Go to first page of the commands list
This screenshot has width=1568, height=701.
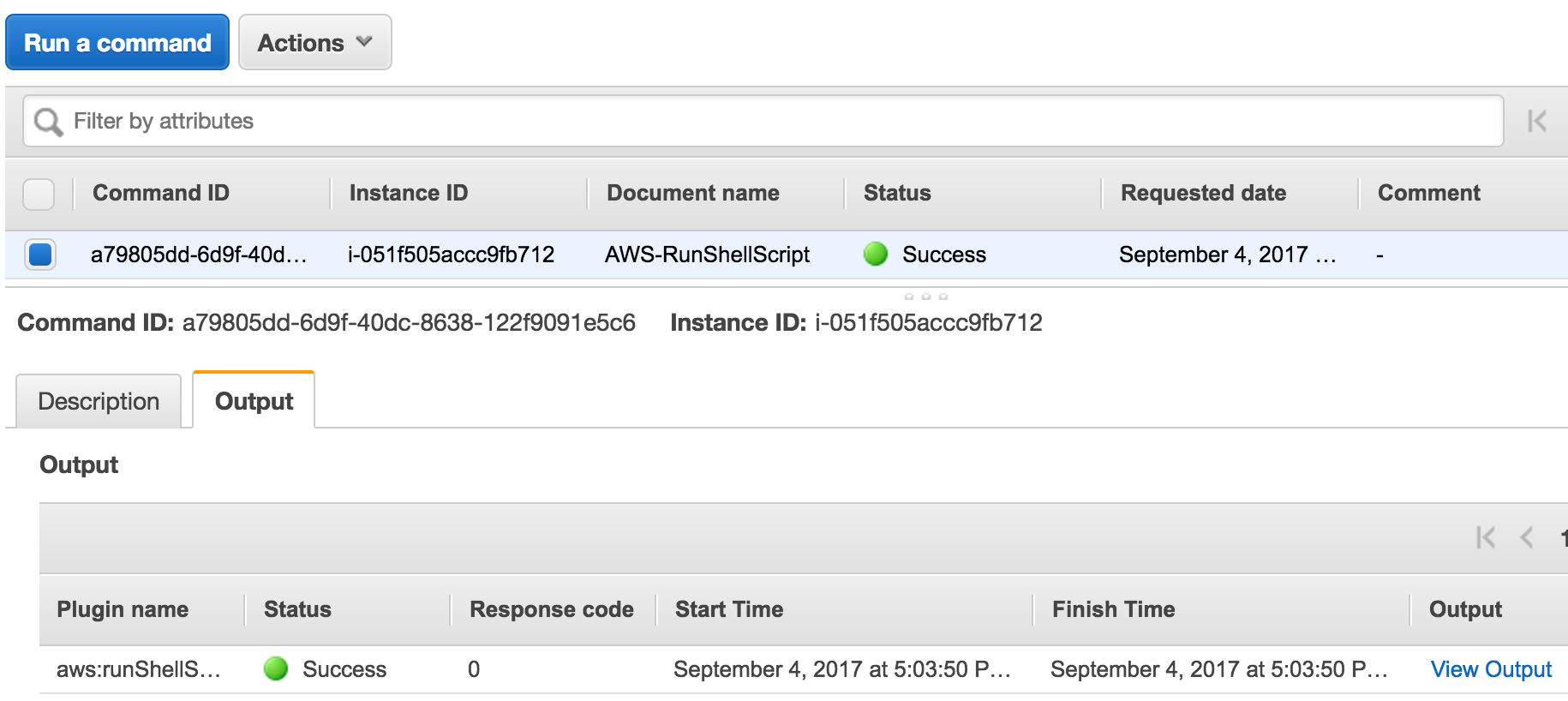pos(1536,122)
